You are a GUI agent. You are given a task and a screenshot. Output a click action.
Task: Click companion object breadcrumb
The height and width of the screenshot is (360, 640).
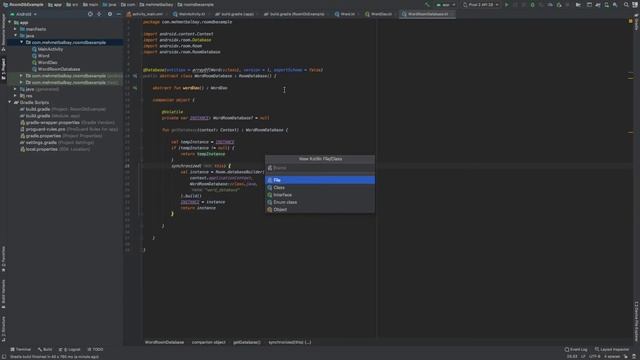click(x=209, y=342)
